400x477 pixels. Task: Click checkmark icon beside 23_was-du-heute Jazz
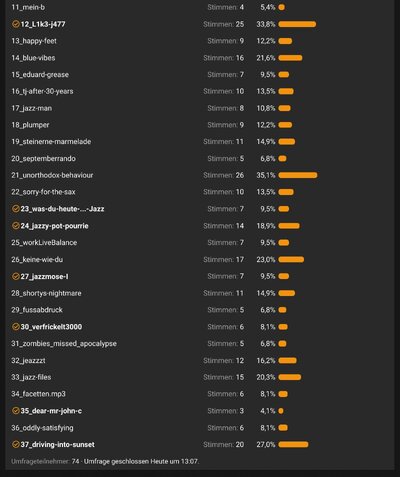[15, 209]
